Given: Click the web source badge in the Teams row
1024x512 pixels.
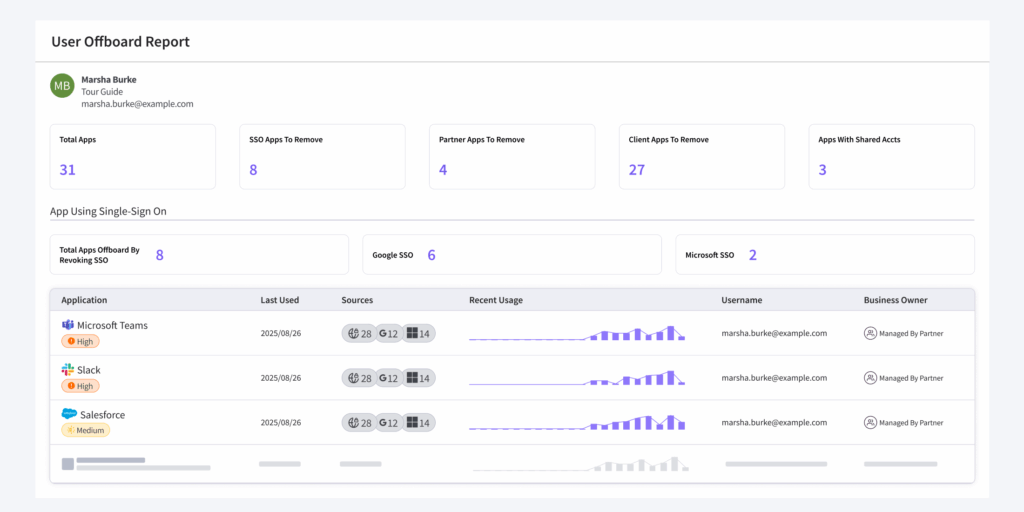Looking at the screenshot, I should coord(360,334).
